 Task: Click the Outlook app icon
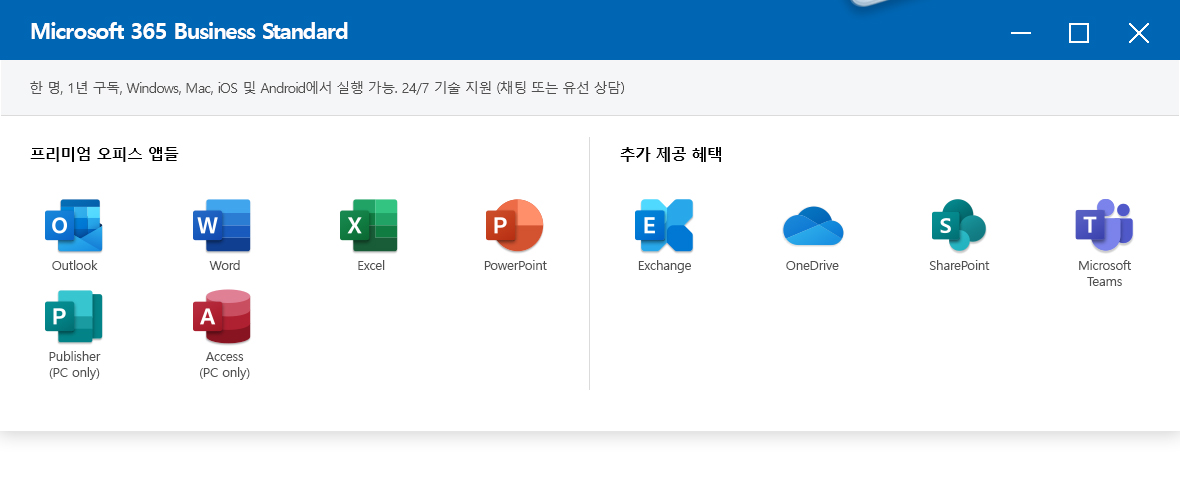click(74, 226)
